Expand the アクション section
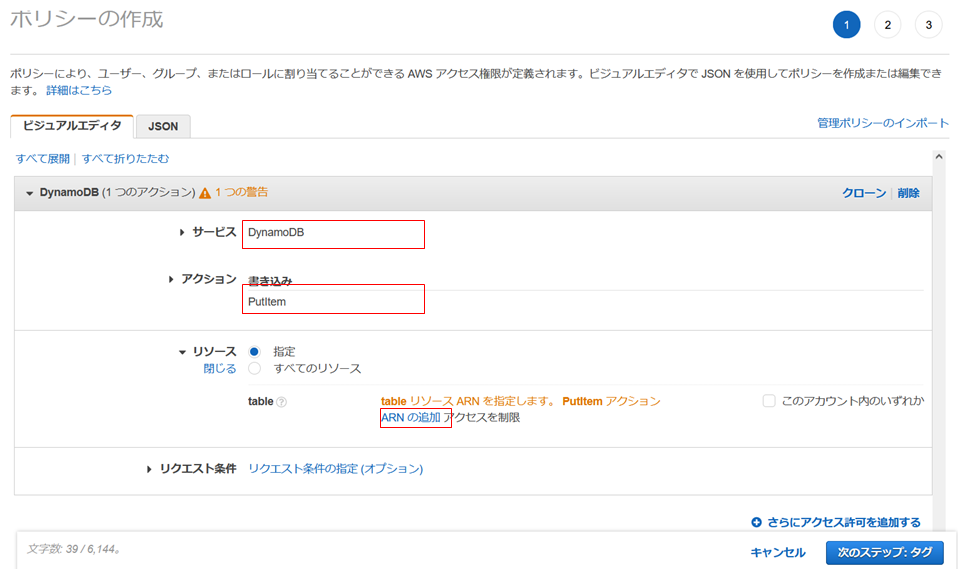The image size is (958, 569). tap(170, 279)
